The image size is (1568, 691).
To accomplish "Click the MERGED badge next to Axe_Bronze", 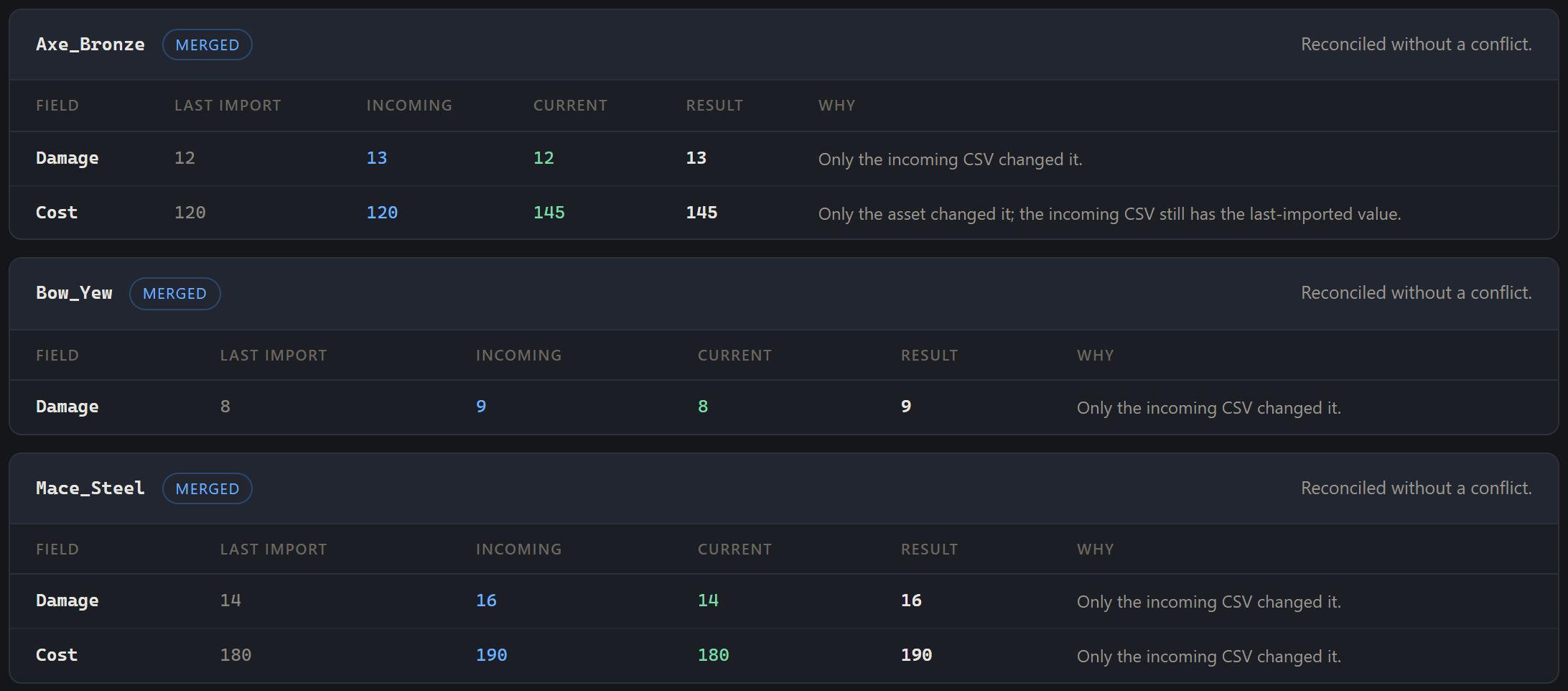I will coord(207,45).
